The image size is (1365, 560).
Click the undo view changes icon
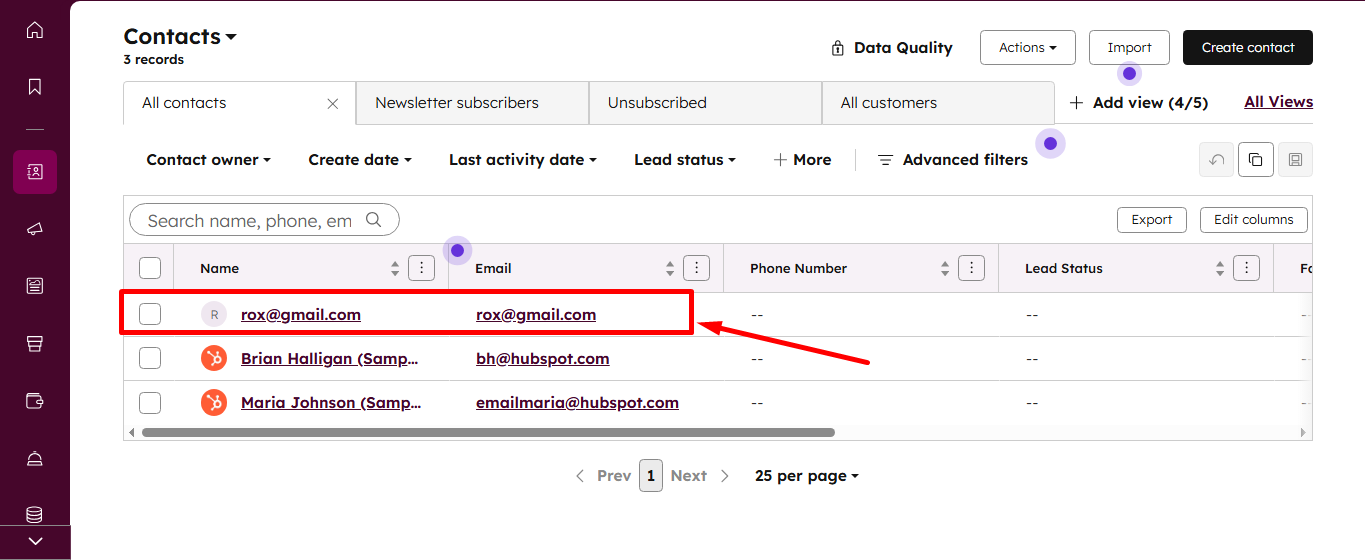(1216, 160)
